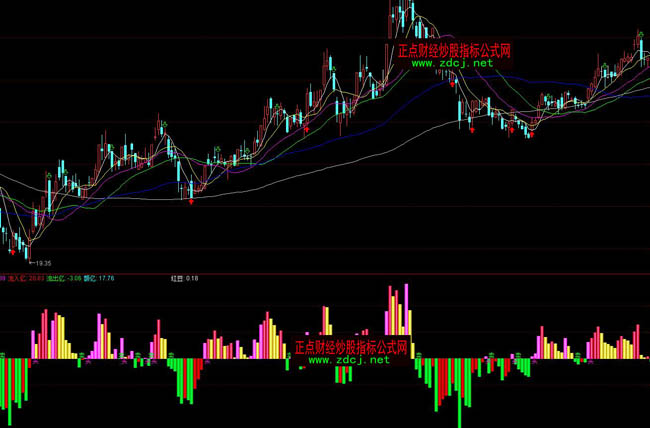Click the divider between price chart and indicator
This screenshot has width=650, height=428.
click(325, 272)
